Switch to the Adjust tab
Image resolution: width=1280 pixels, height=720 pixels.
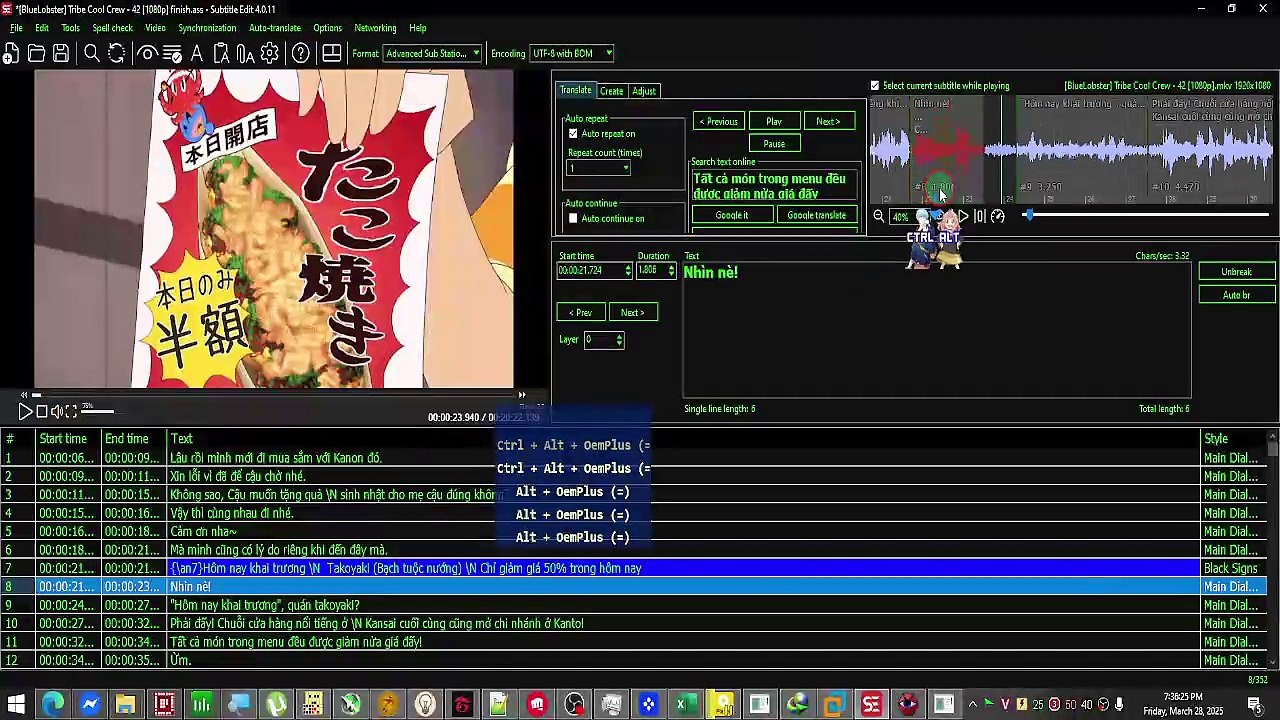tap(644, 91)
